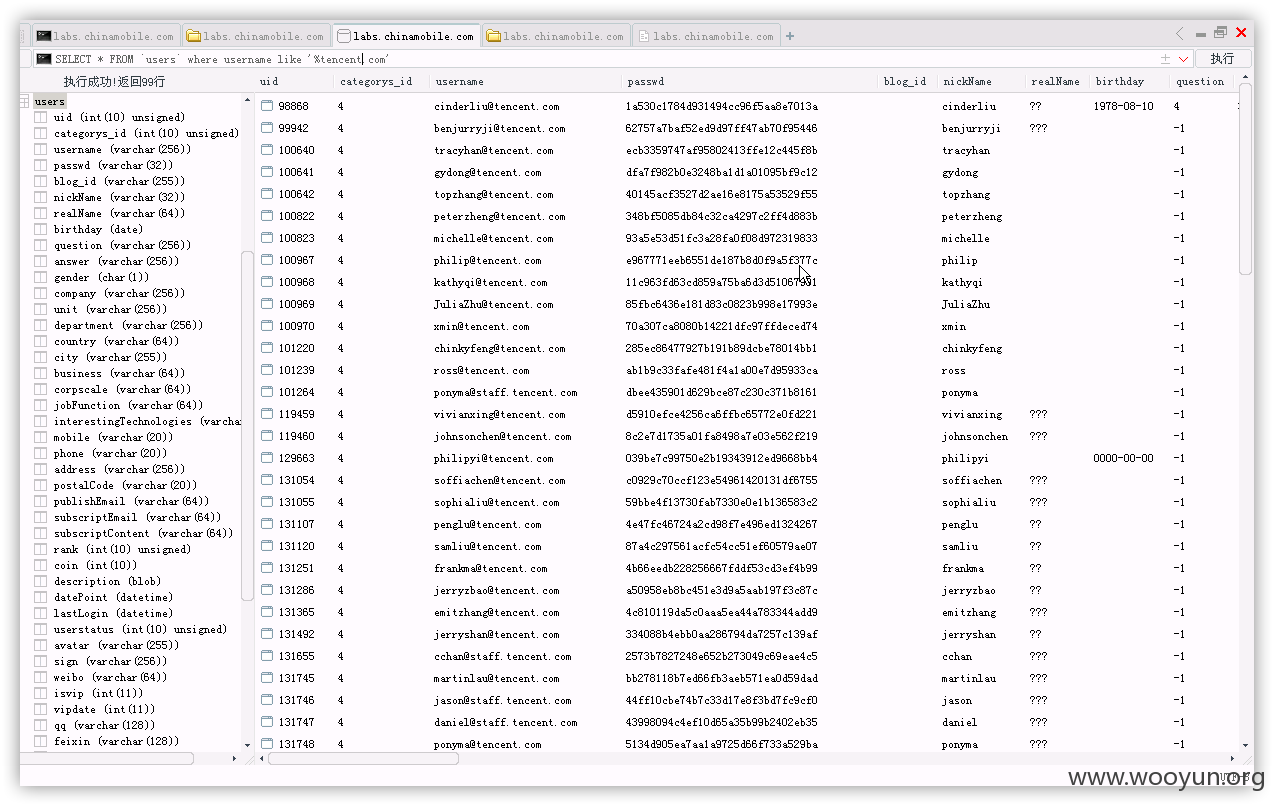
Task: Click the row icon for uid 129663
Action: 267,458
